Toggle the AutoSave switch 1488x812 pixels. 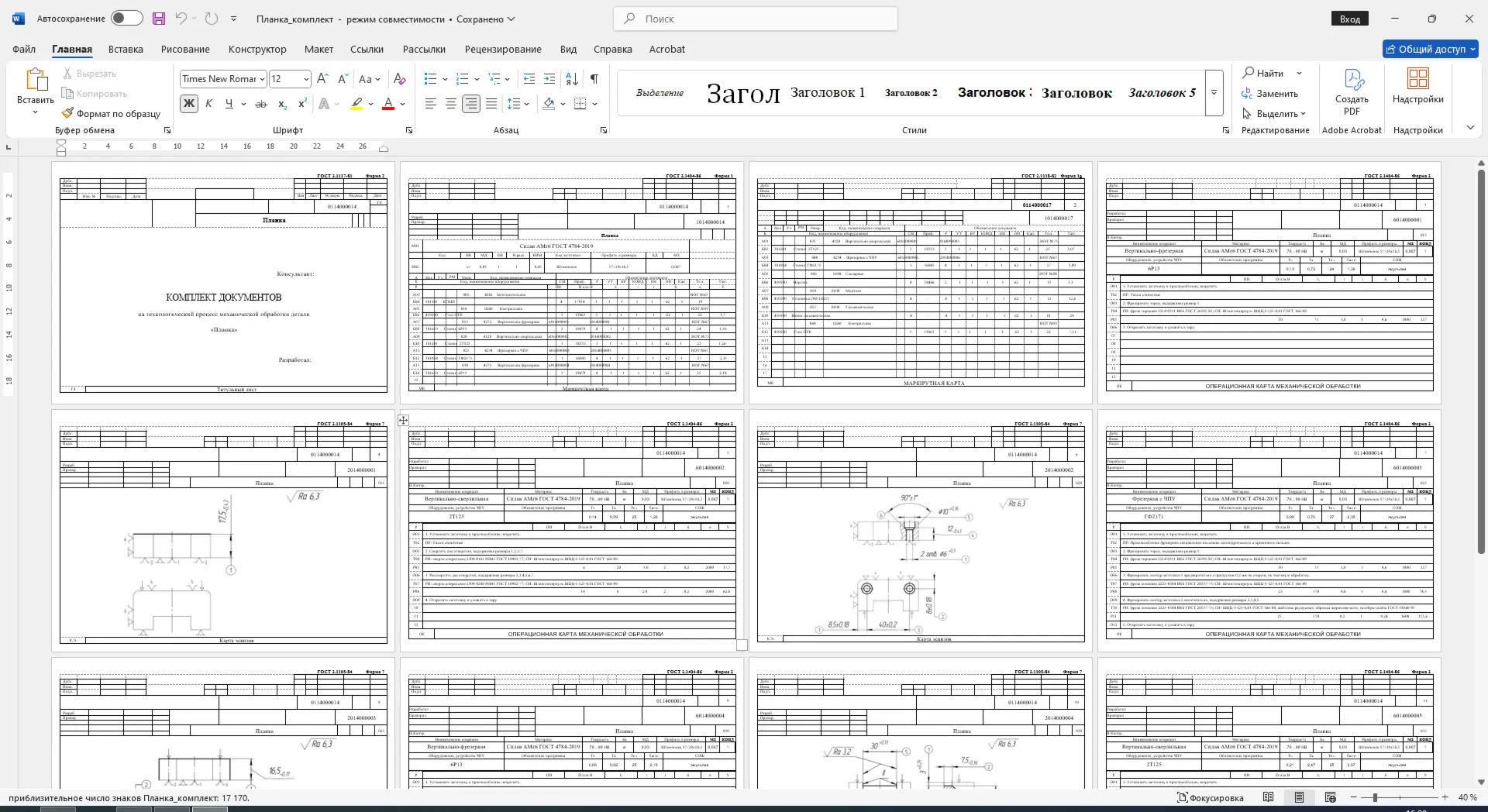[127, 19]
